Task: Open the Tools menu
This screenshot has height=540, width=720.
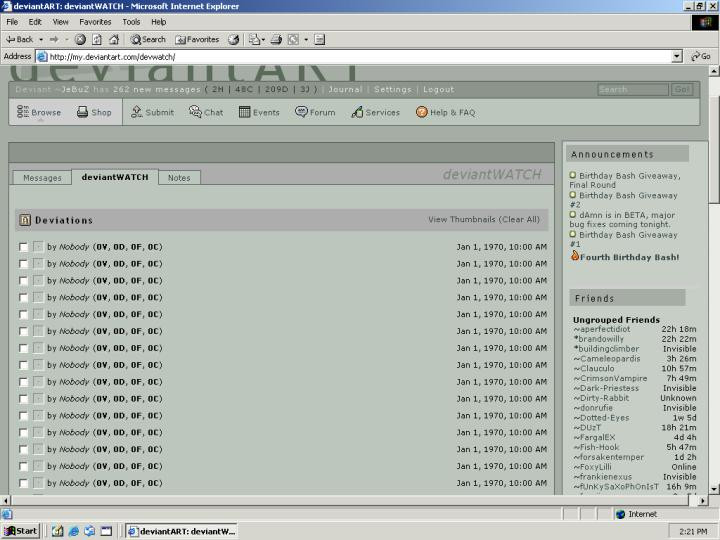Action: [131, 22]
